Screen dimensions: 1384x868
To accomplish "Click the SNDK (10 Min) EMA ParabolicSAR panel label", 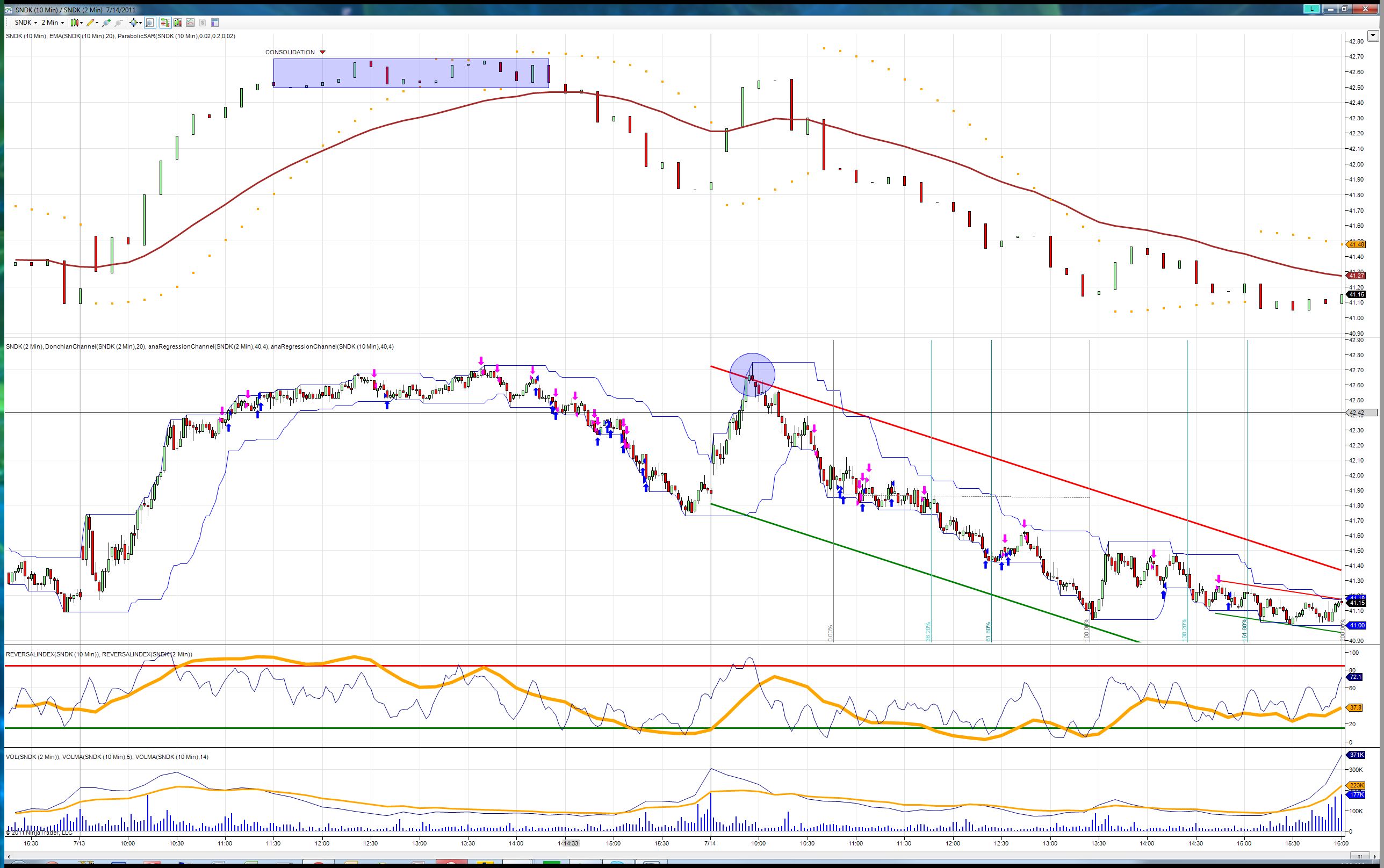I will (x=120, y=36).
